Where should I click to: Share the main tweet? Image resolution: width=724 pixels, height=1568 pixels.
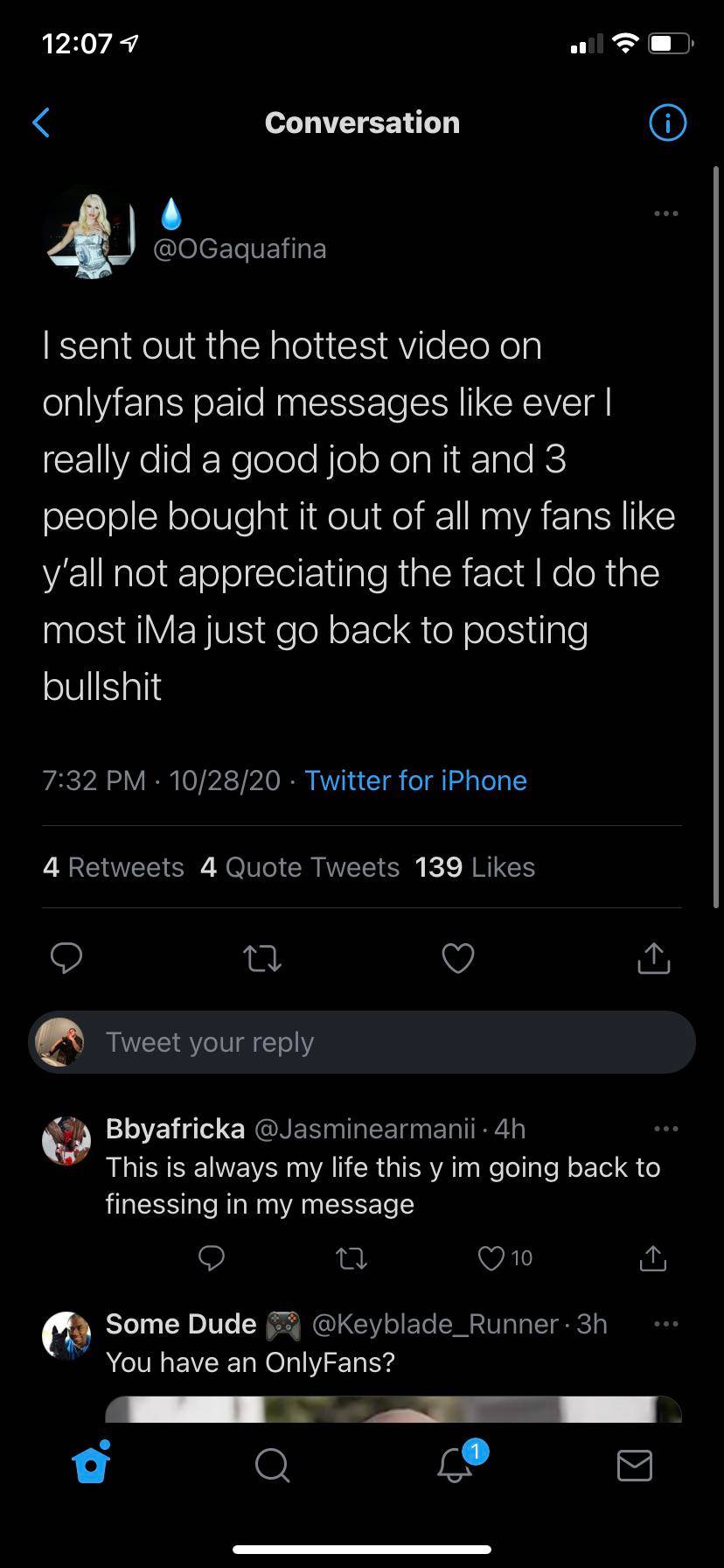point(654,959)
